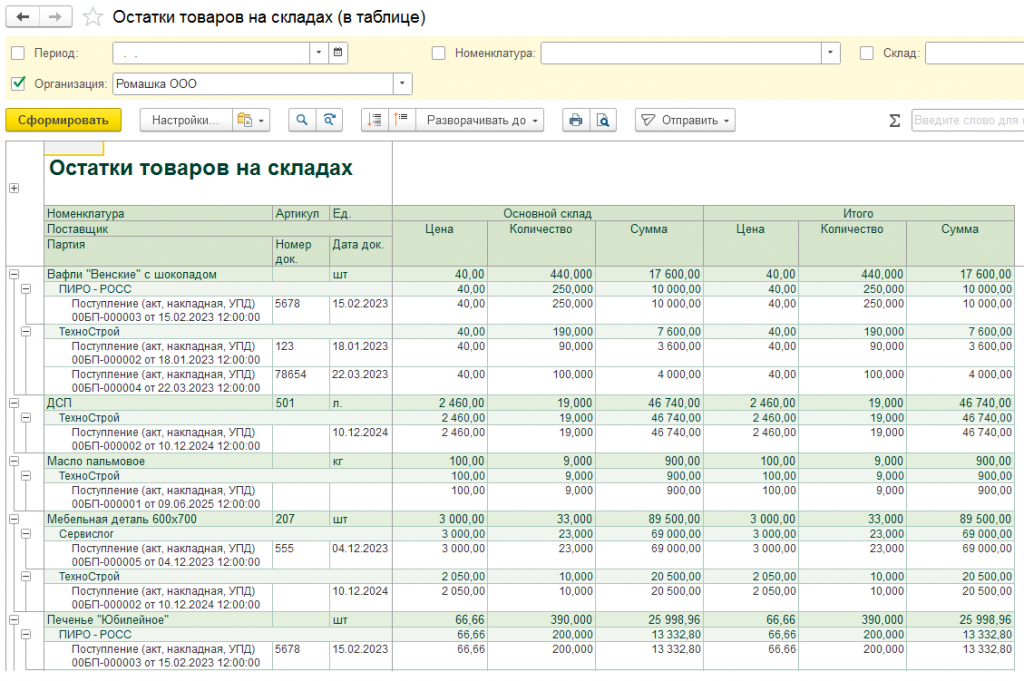Click the sum sigma icon

point(894,120)
